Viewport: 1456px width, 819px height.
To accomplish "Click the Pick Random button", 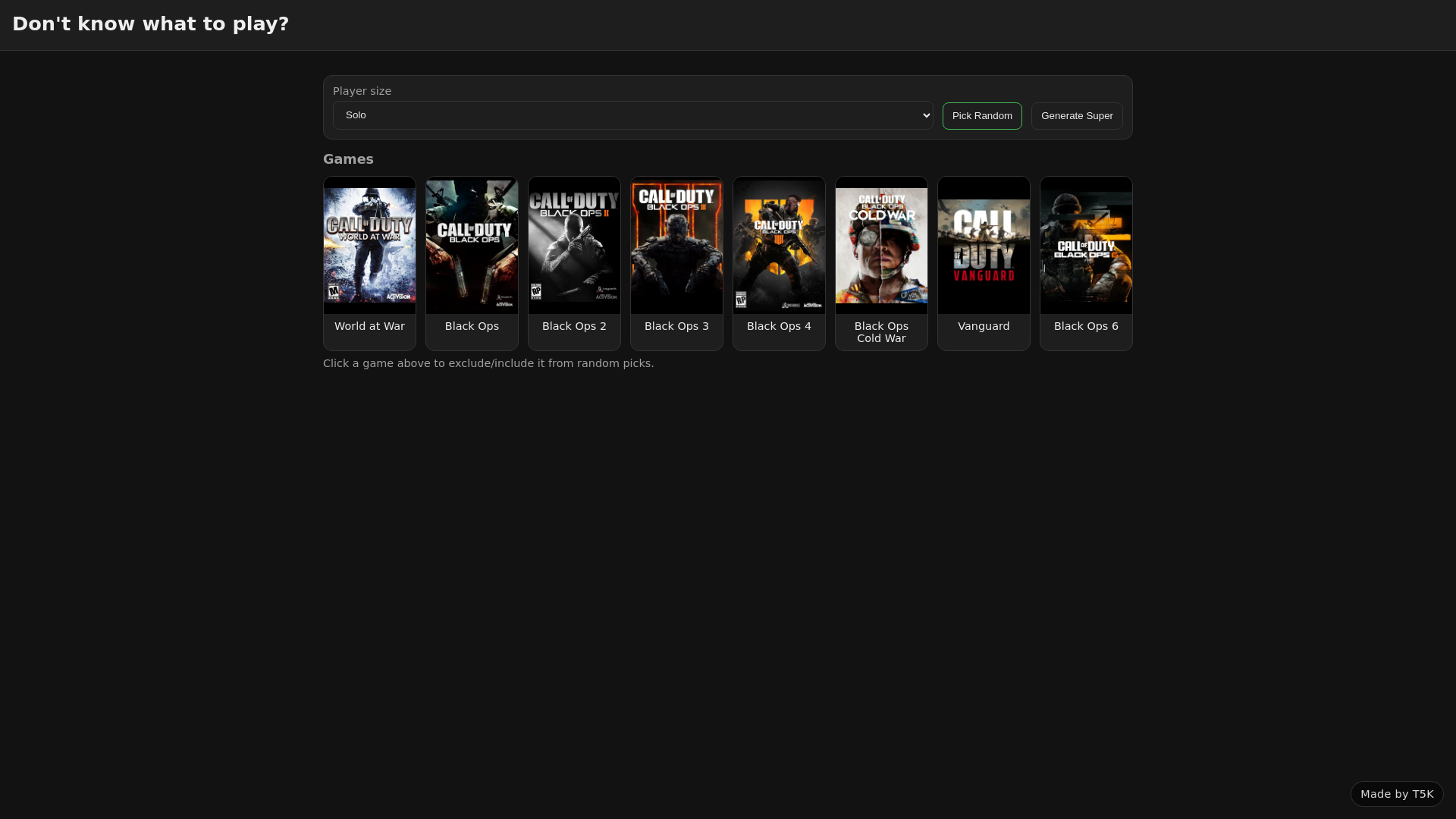I will (982, 116).
